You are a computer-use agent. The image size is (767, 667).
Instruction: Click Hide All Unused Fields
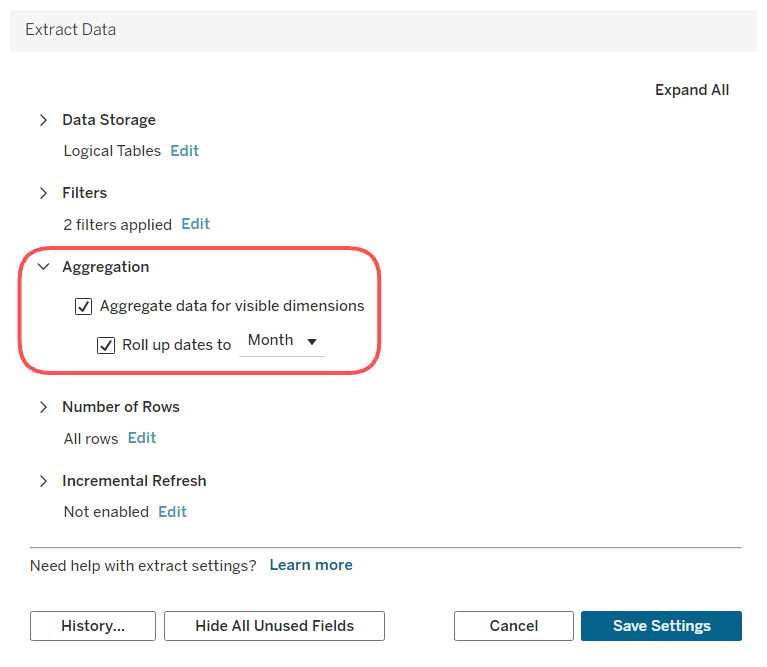point(274,626)
